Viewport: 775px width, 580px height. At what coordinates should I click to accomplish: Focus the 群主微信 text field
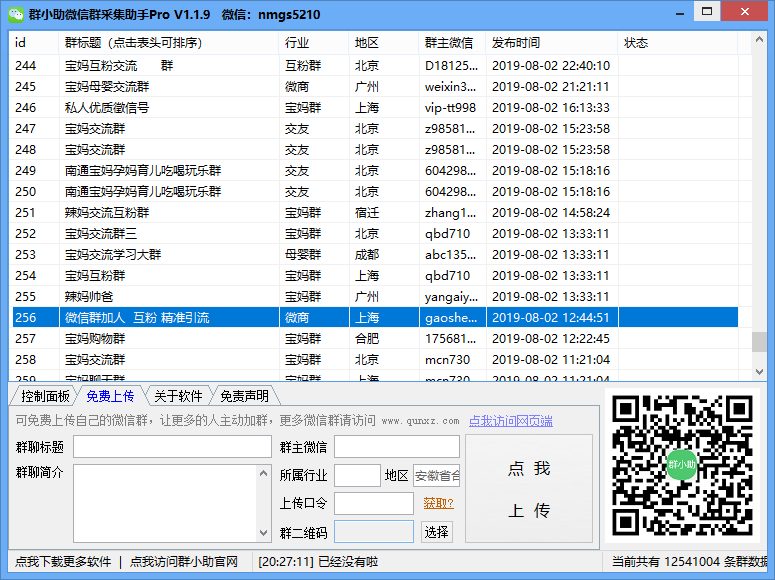pos(396,447)
